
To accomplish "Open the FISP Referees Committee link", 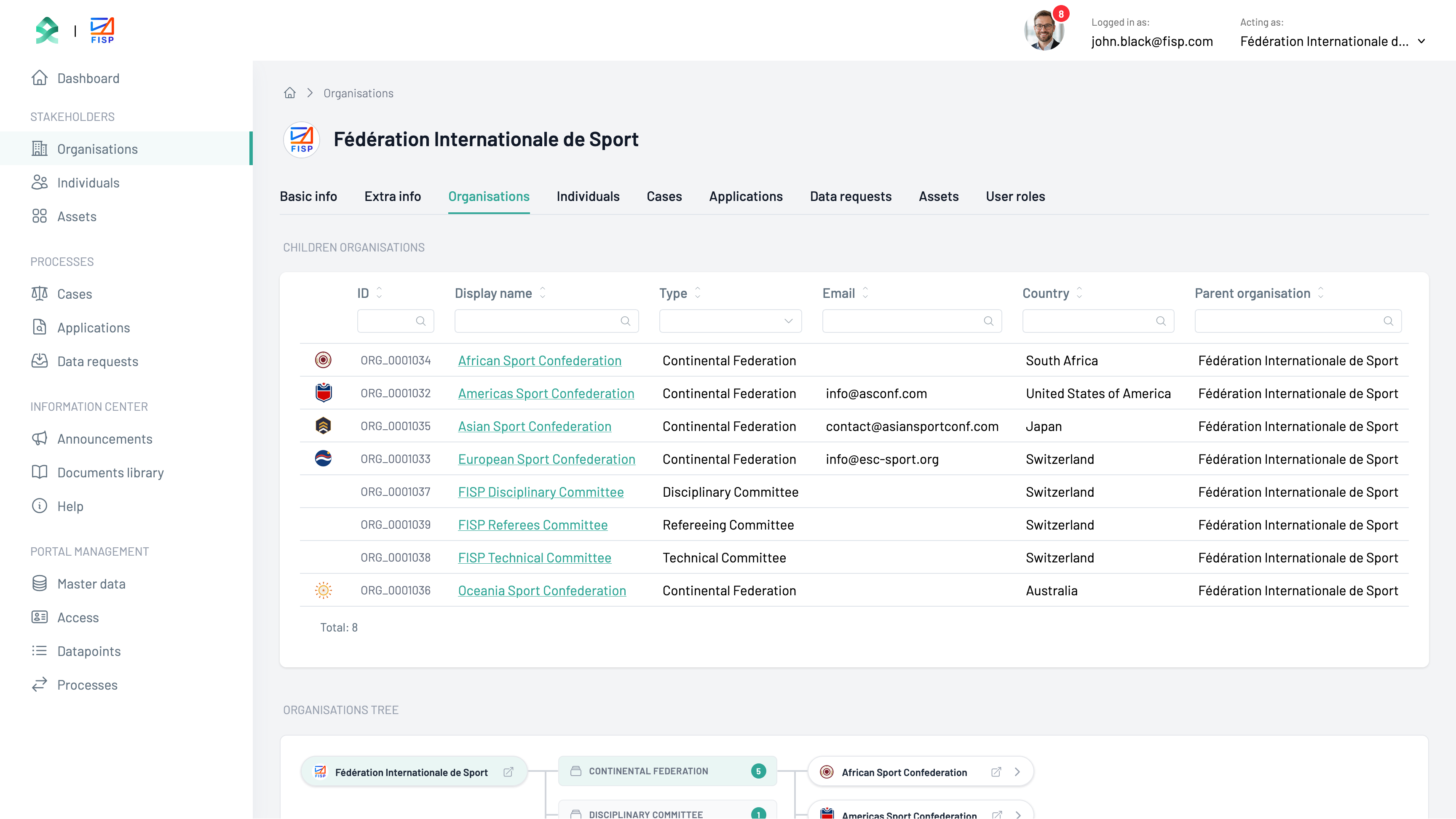I will tap(533, 525).
